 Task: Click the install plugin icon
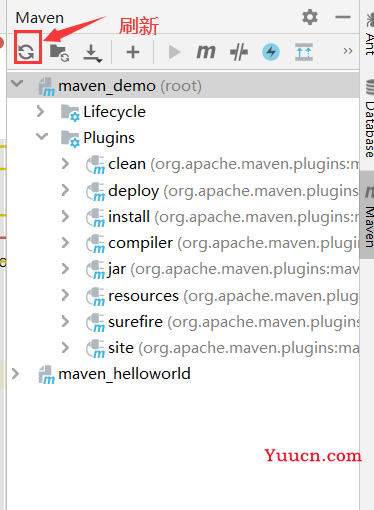pos(95,217)
